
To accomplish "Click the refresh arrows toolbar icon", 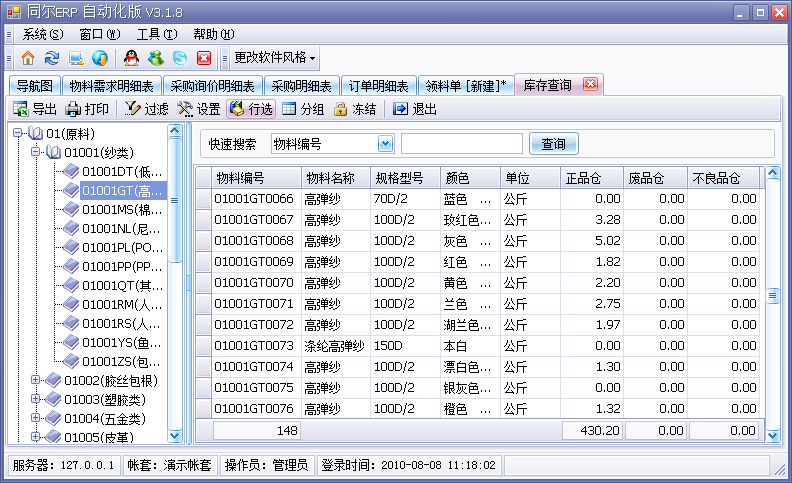I will click(52, 58).
